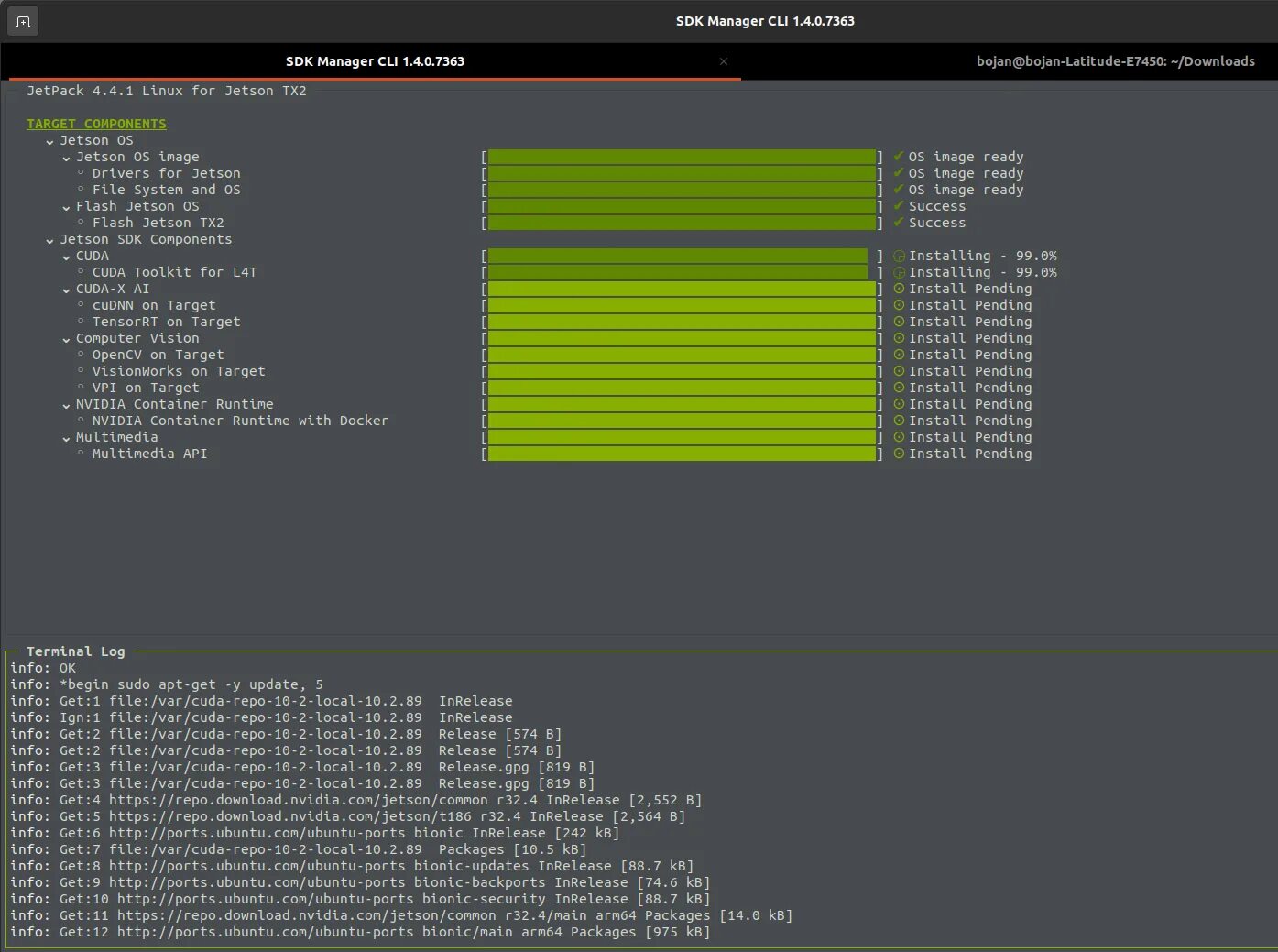Collapse the CUDA-X AI group
The image size is (1278, 952).
(x=66, y=290)
